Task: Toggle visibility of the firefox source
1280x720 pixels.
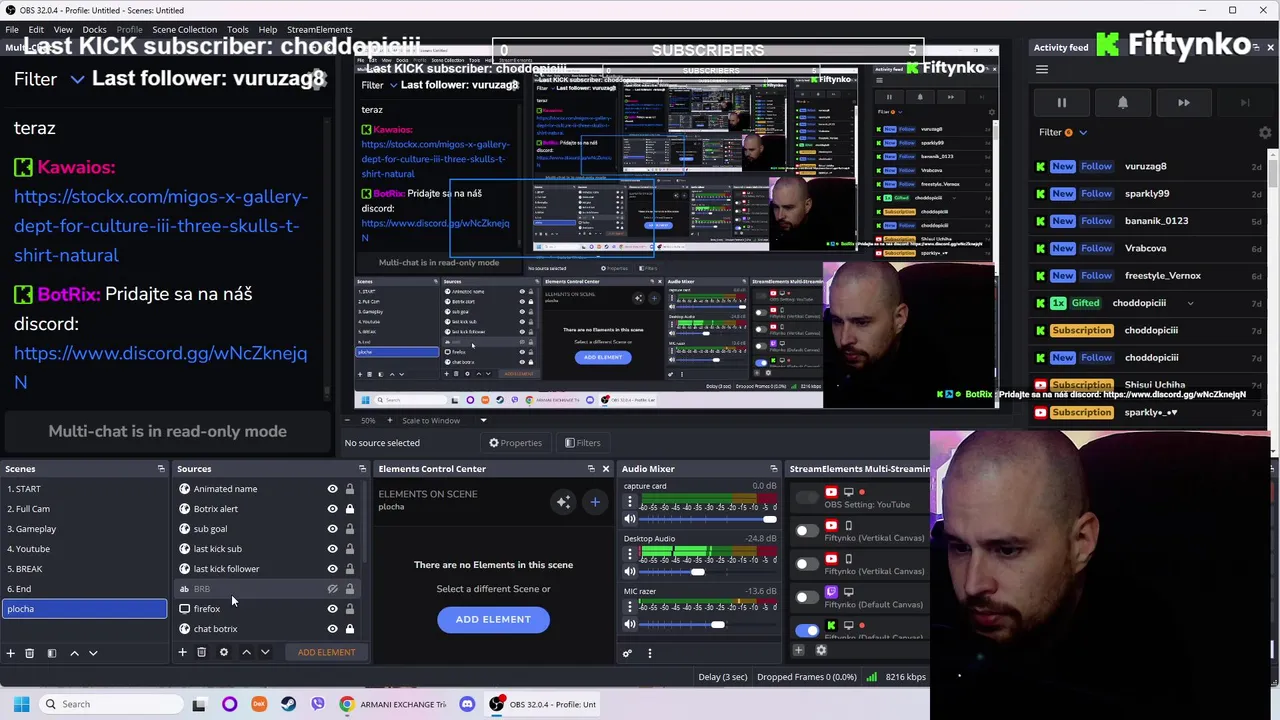Action: point(332,609)
